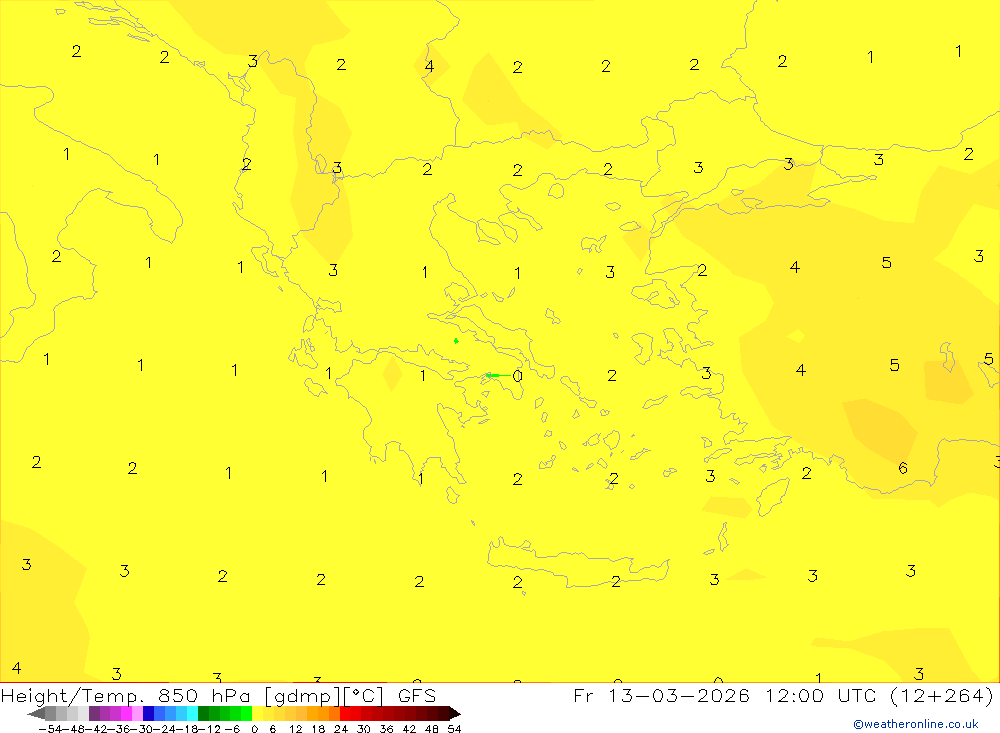The image size is (1000, 733).
Task: Click the 0 value next to the green arrow
Action: point(517,376)
